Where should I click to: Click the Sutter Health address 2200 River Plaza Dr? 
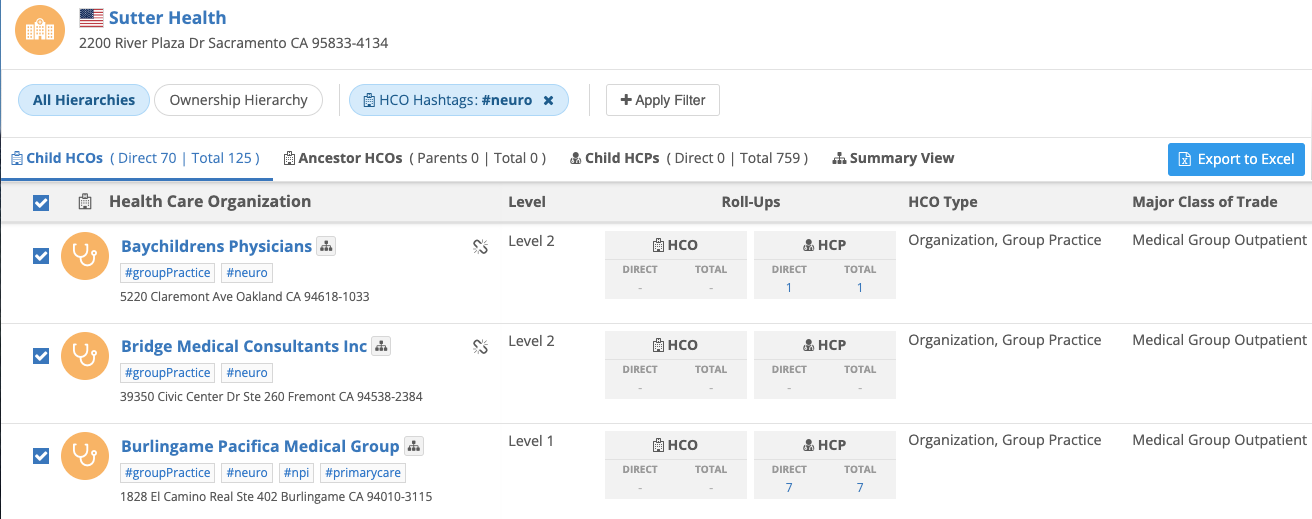pyautogui.click(x=234, y=43)
